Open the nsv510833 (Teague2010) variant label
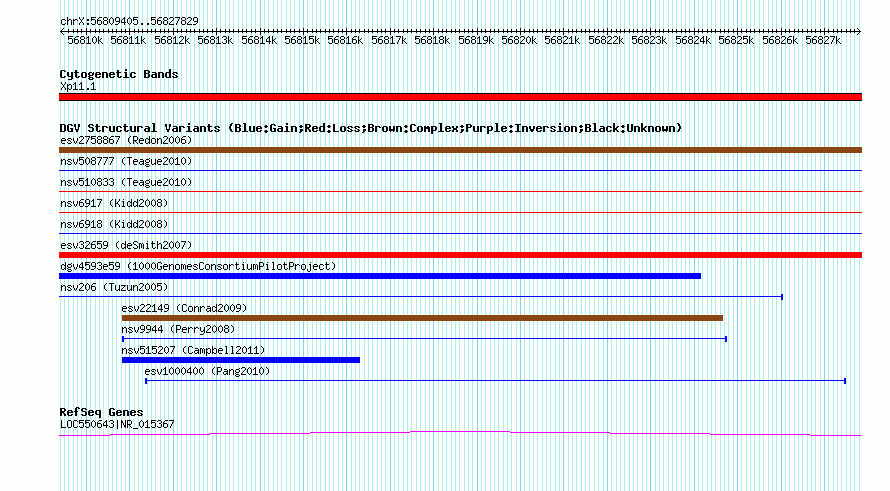Image resolution: width=890 pixels, height=491 pixels. point(126,182)
